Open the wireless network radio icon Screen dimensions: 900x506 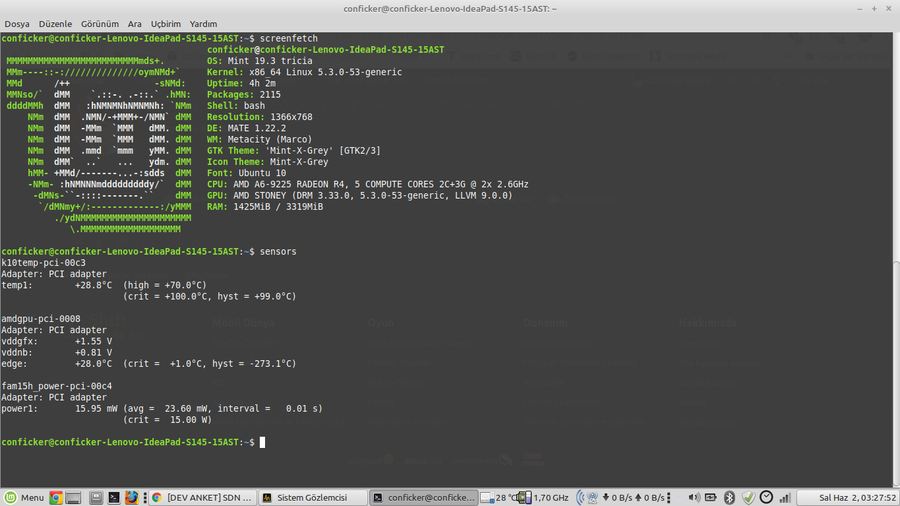(587, 497)
